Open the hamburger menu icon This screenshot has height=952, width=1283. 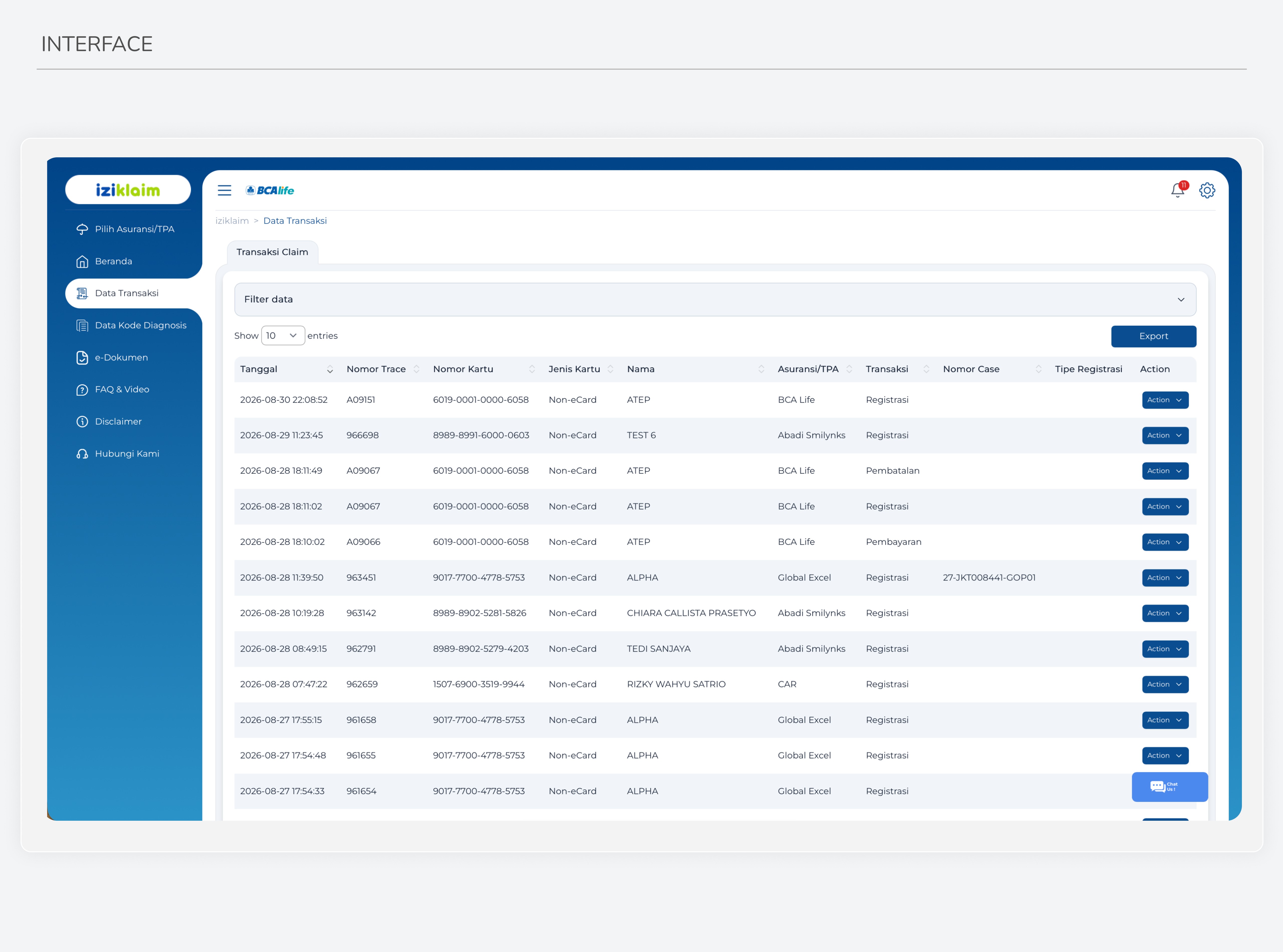224,190
